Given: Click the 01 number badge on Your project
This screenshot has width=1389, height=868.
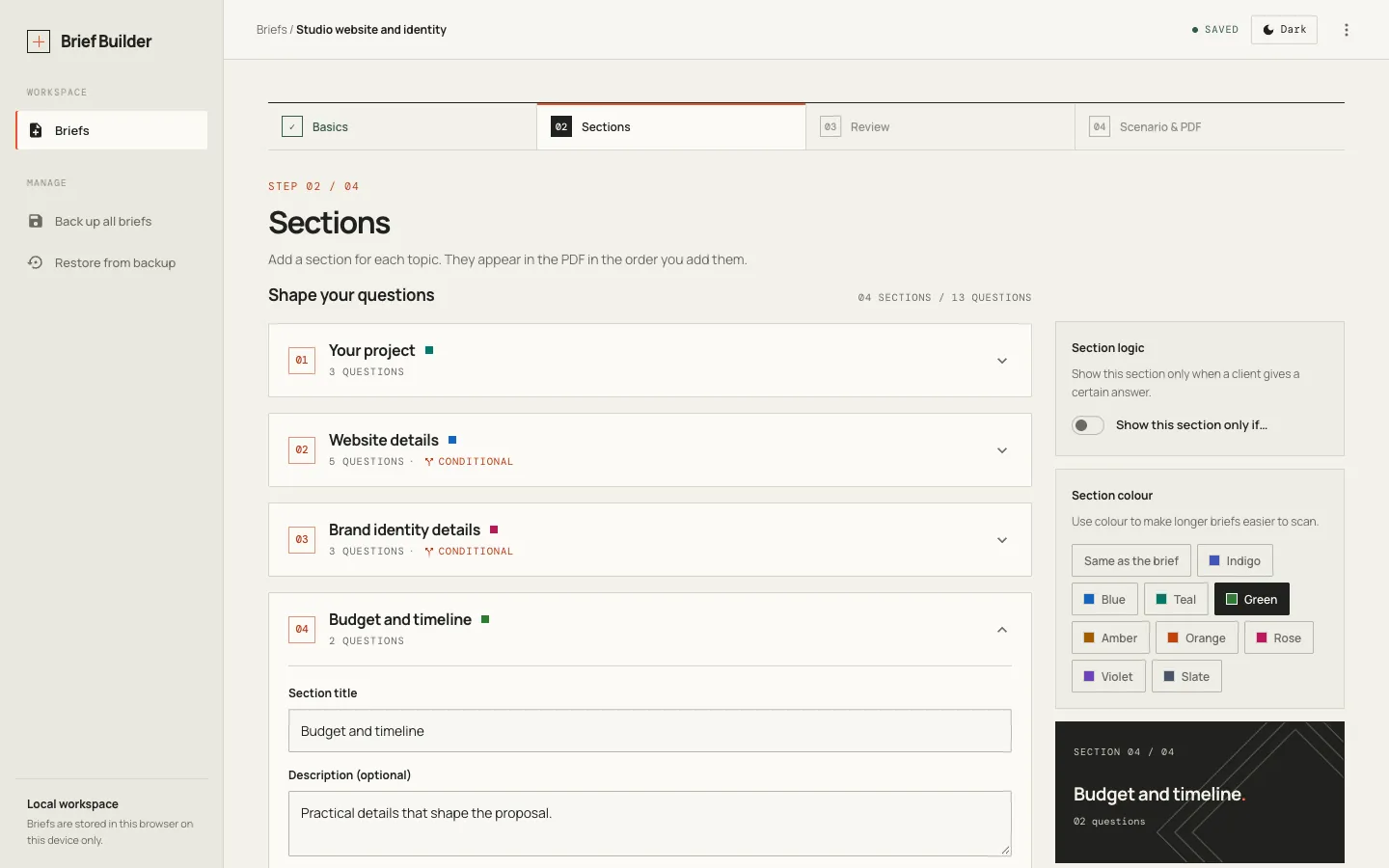Looking at the screenshot, I should tap(302, 360).
